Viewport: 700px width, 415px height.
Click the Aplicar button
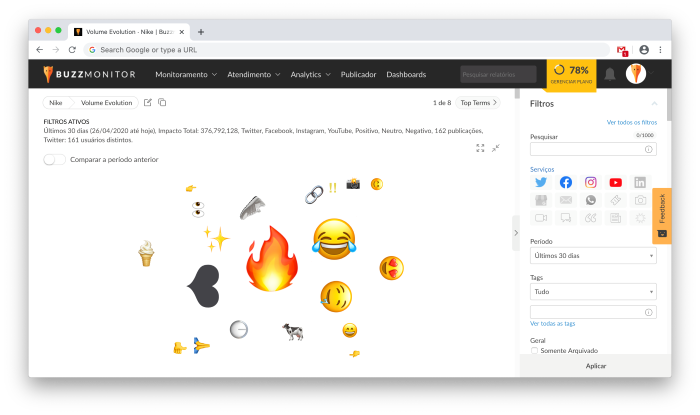pyautogui.click(x=596, y=366)
